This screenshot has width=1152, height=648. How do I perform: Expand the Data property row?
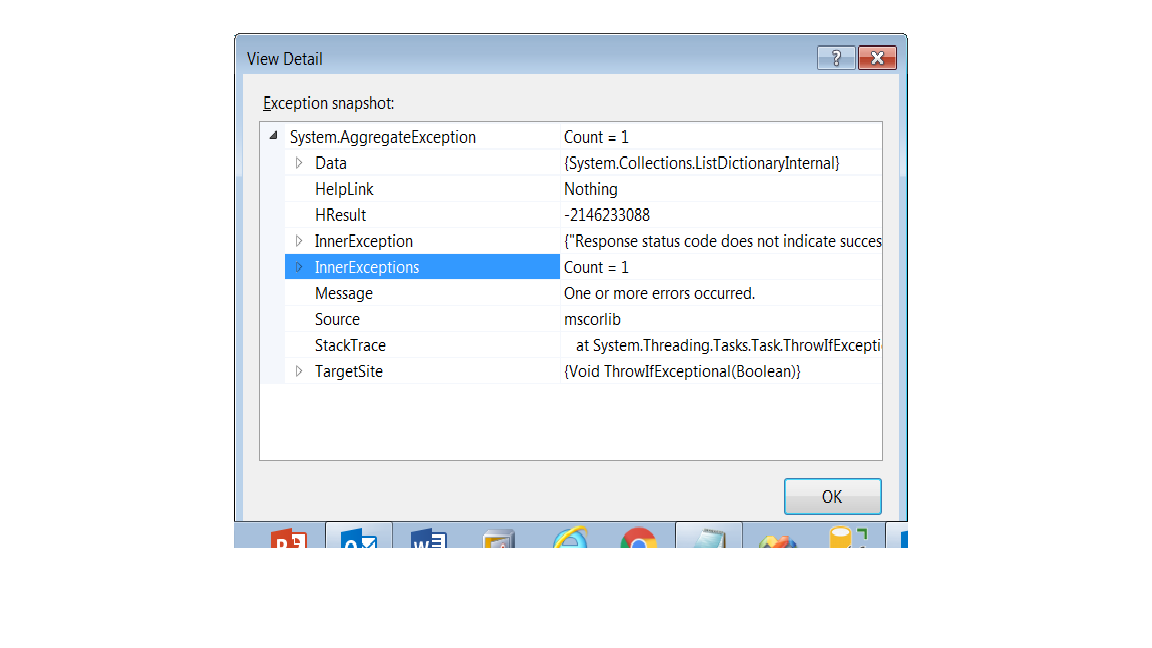click(x=298, y=163)
